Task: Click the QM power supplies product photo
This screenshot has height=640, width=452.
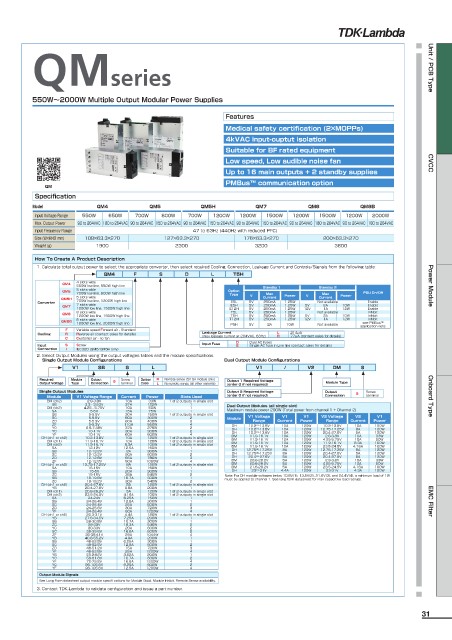Action: coord(135,147)
